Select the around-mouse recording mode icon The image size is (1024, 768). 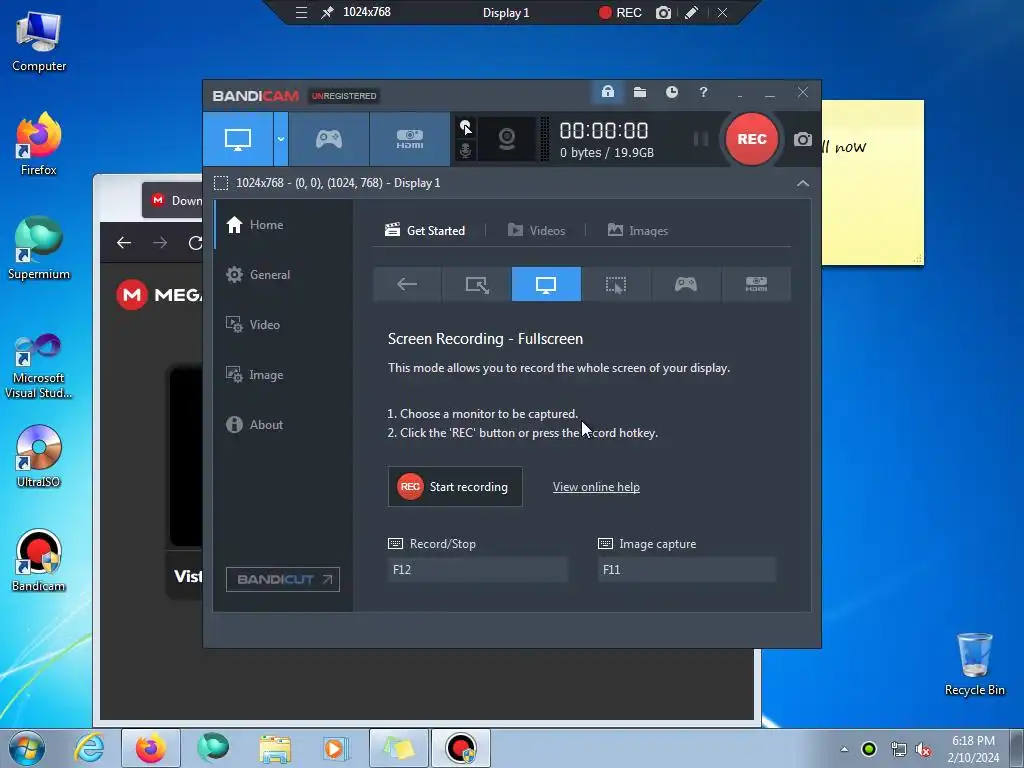[616, 284]
